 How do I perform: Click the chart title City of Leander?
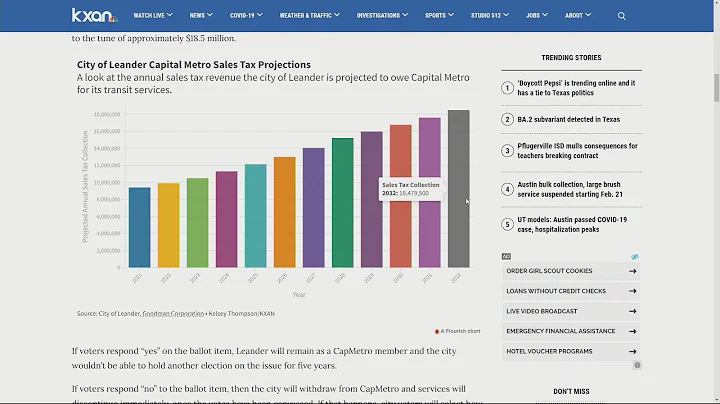click(194, 64)
